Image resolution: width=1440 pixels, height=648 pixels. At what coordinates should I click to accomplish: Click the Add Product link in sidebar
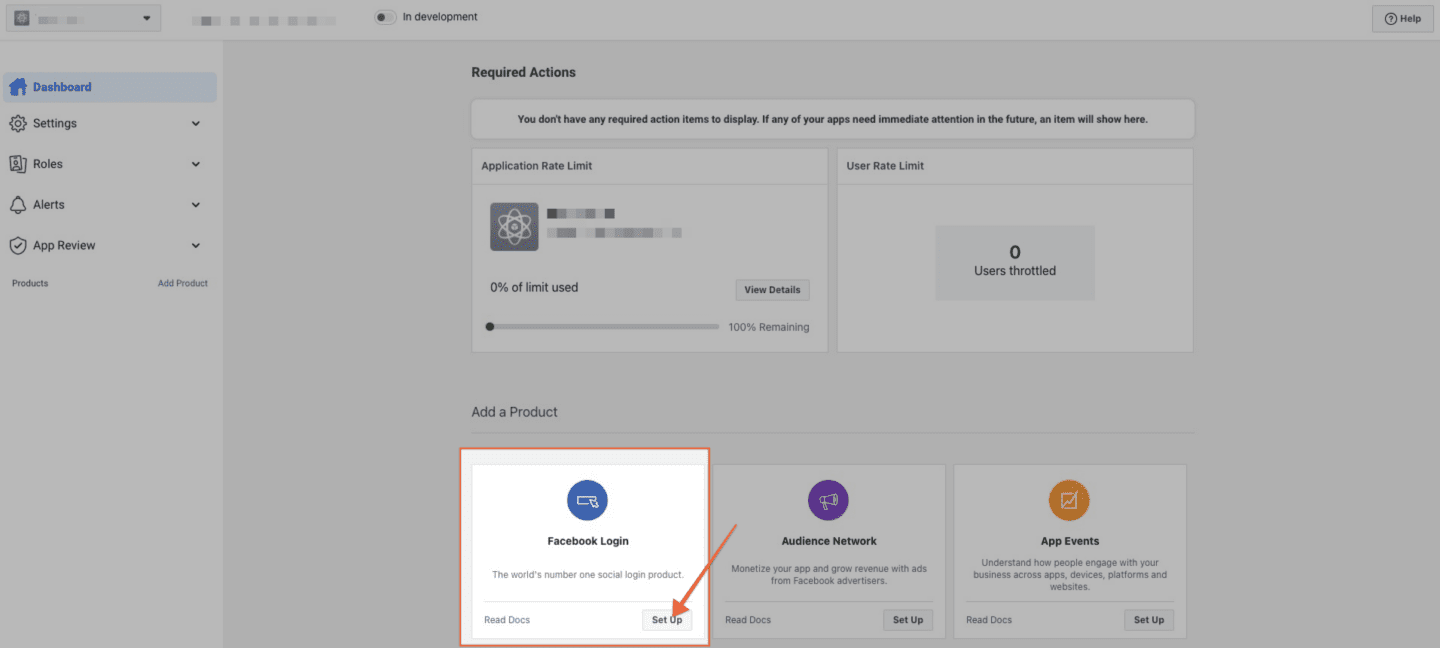point(183,283)
